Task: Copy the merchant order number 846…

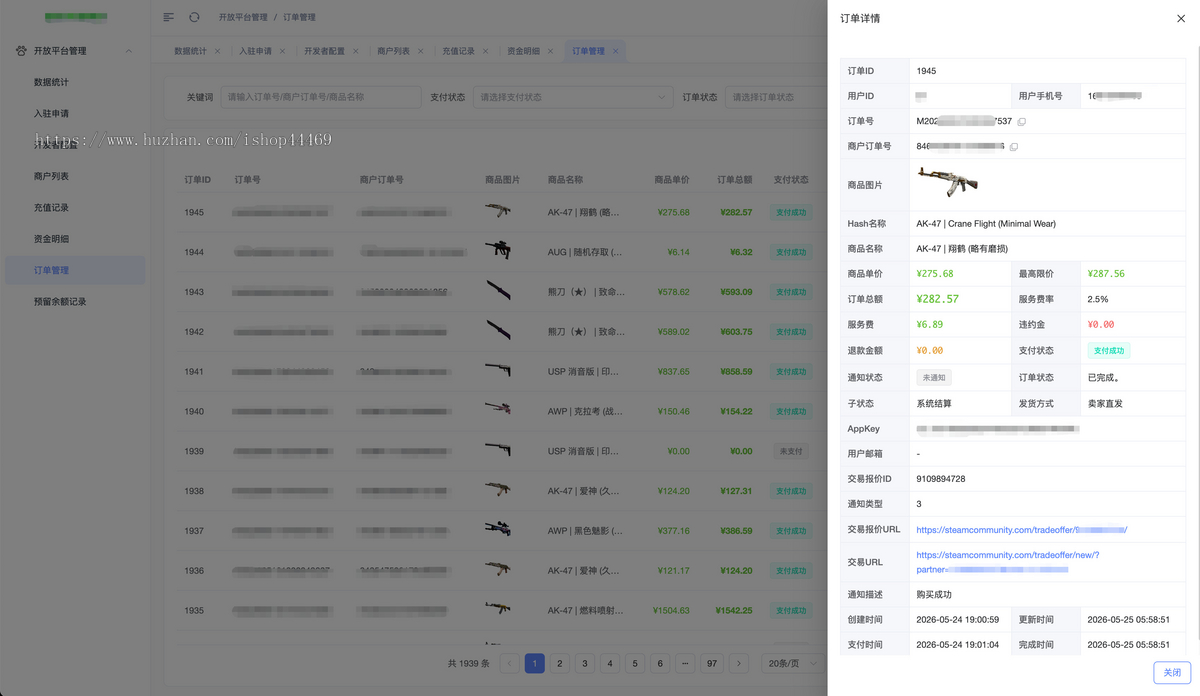Action: coord(1014,146)
